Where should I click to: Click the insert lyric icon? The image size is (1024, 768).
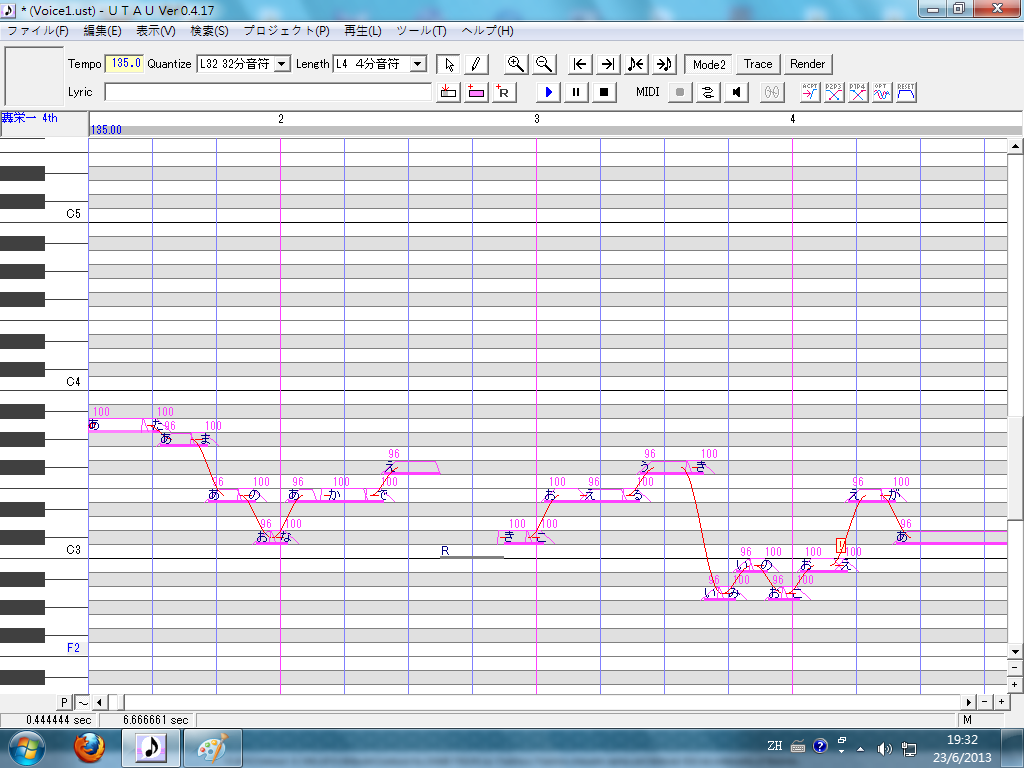pyautogui.click(x=448, y=92)
